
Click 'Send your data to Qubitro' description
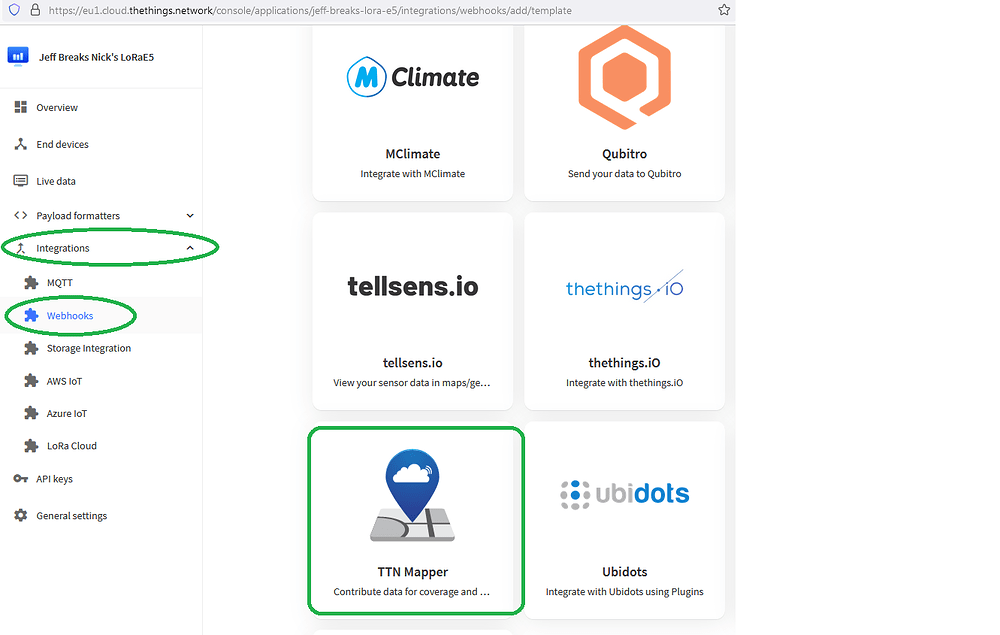[624, 173]
